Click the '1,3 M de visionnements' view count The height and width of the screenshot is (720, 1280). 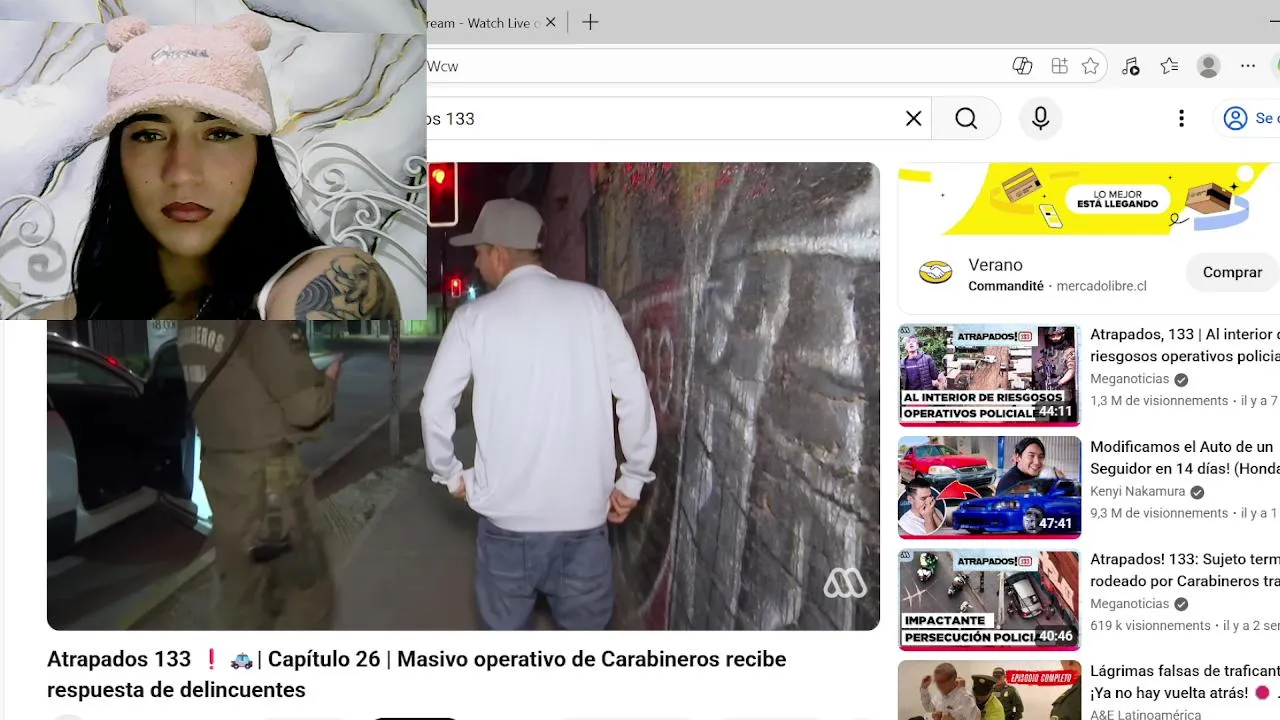coord(1159,401)
